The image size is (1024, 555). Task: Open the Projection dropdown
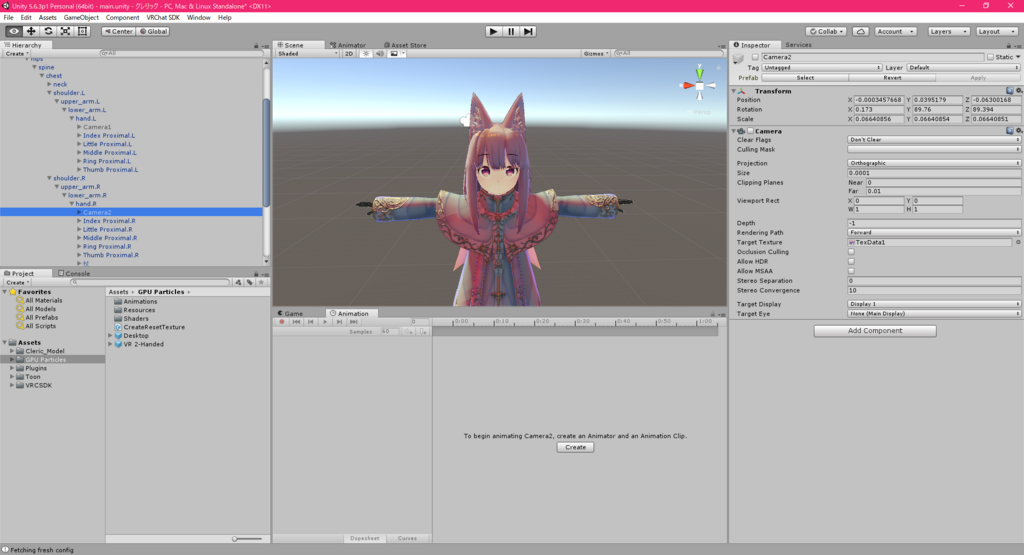tap(934, 163)
